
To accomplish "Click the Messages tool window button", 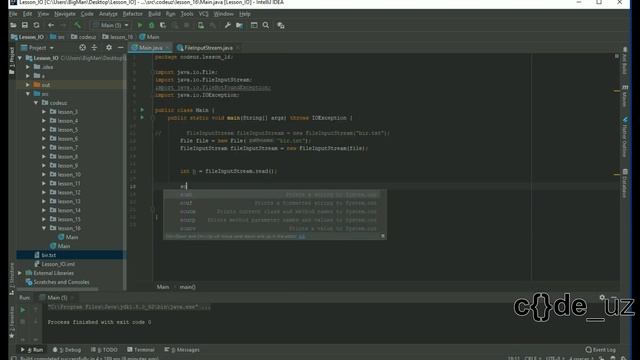I will 182,350.
